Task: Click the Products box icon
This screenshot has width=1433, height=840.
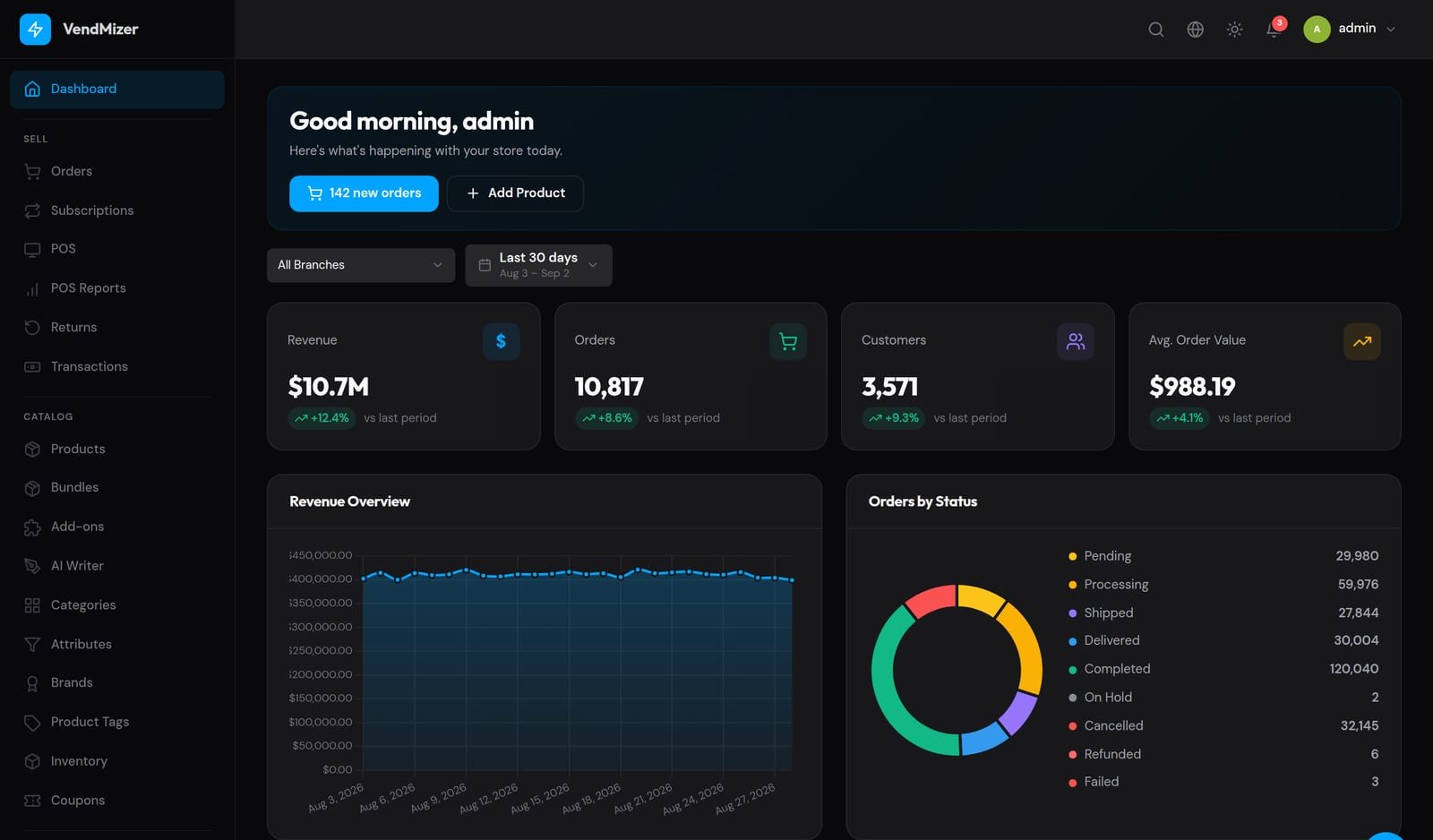Action: [32, 449]
